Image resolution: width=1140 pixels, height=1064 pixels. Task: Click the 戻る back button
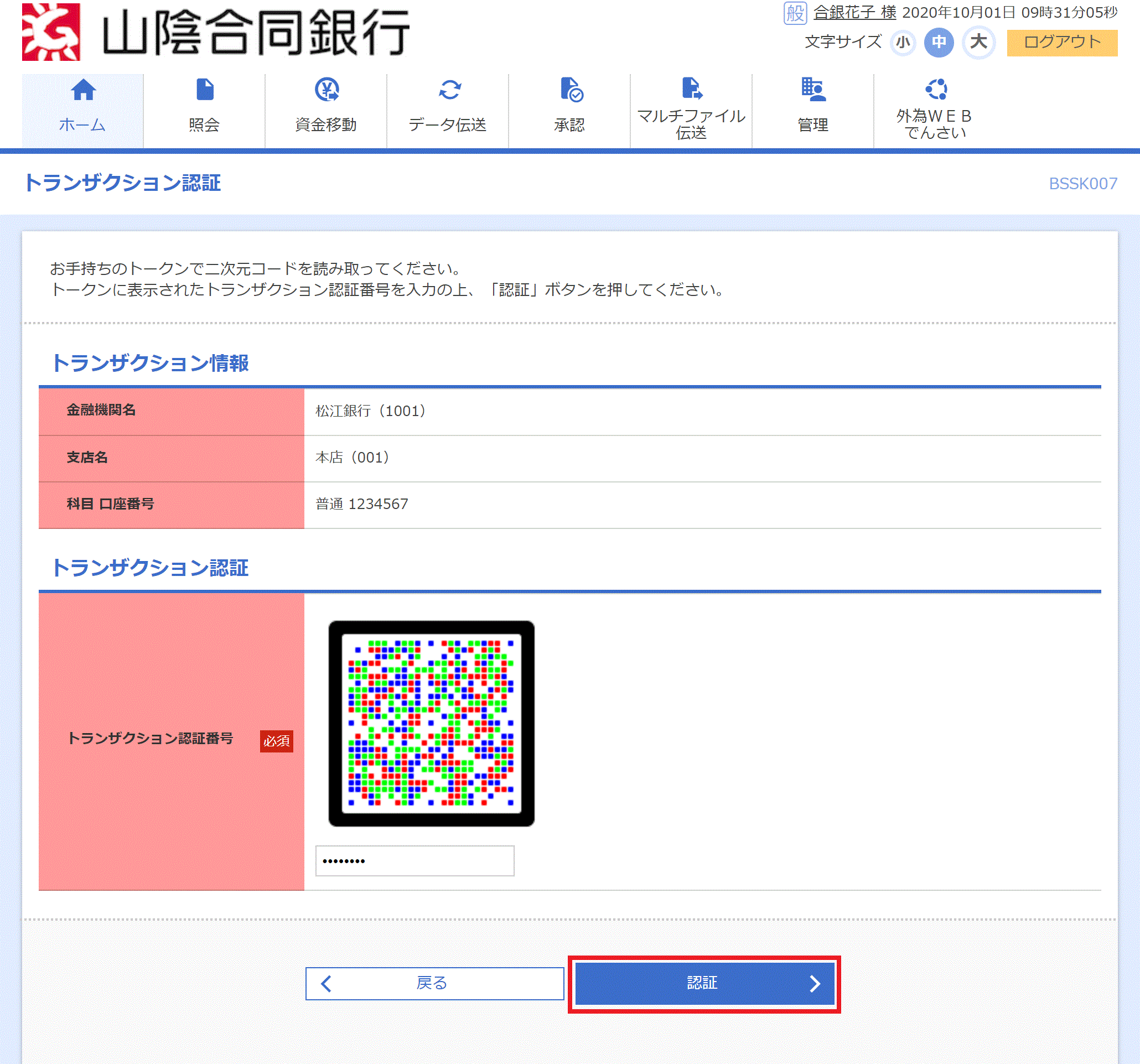(x=434, y=983)
